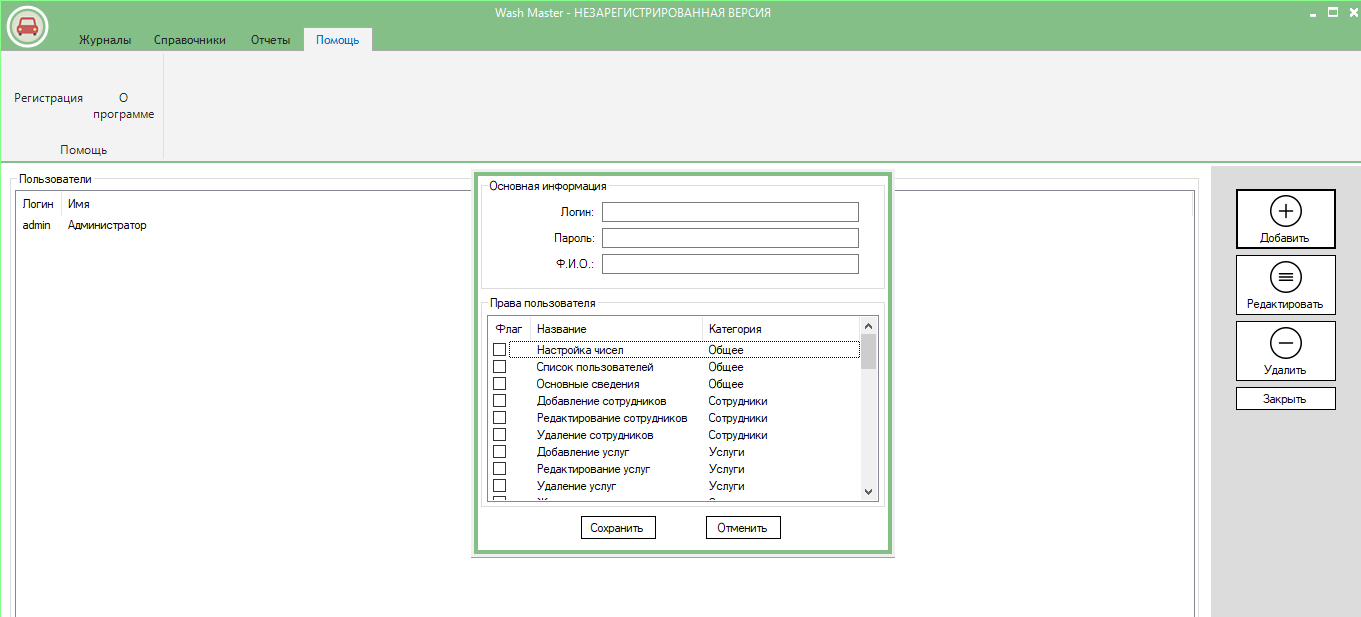Click the permissions list scroll up arrow
The height and width of the screenshot is (617, 1361).
pyautogui.click(x=868, y=326)
